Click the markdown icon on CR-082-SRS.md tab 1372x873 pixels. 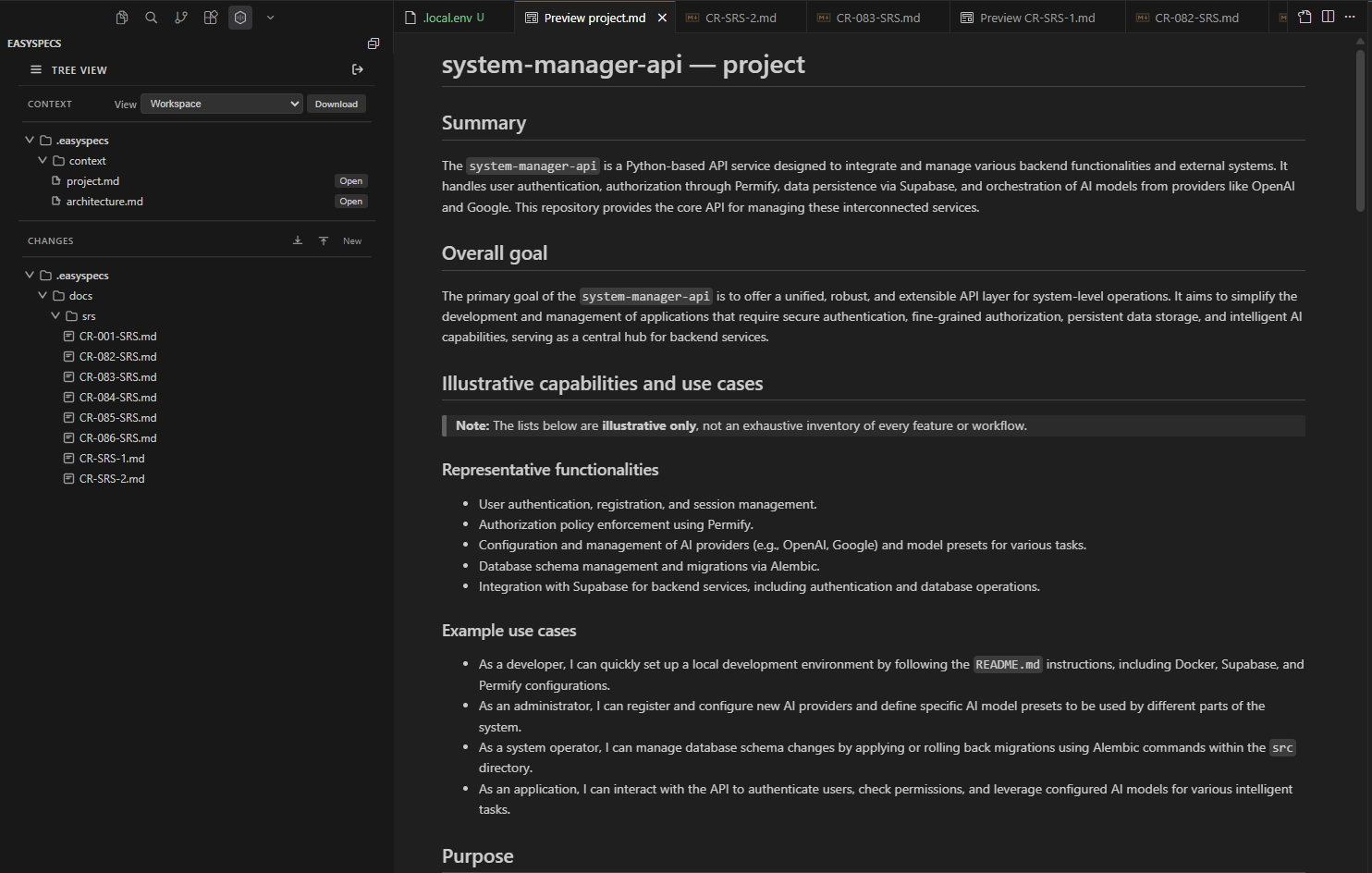click(x=1143, y=18)
